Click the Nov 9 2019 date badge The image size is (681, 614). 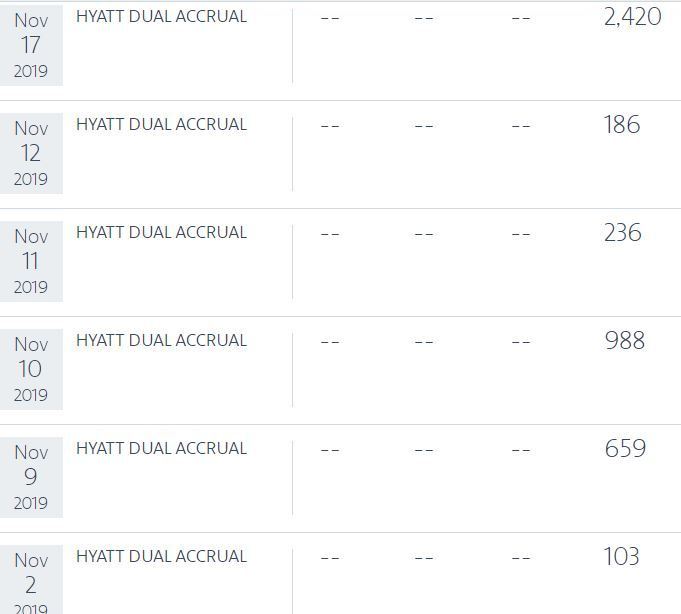tap(31, 477)
